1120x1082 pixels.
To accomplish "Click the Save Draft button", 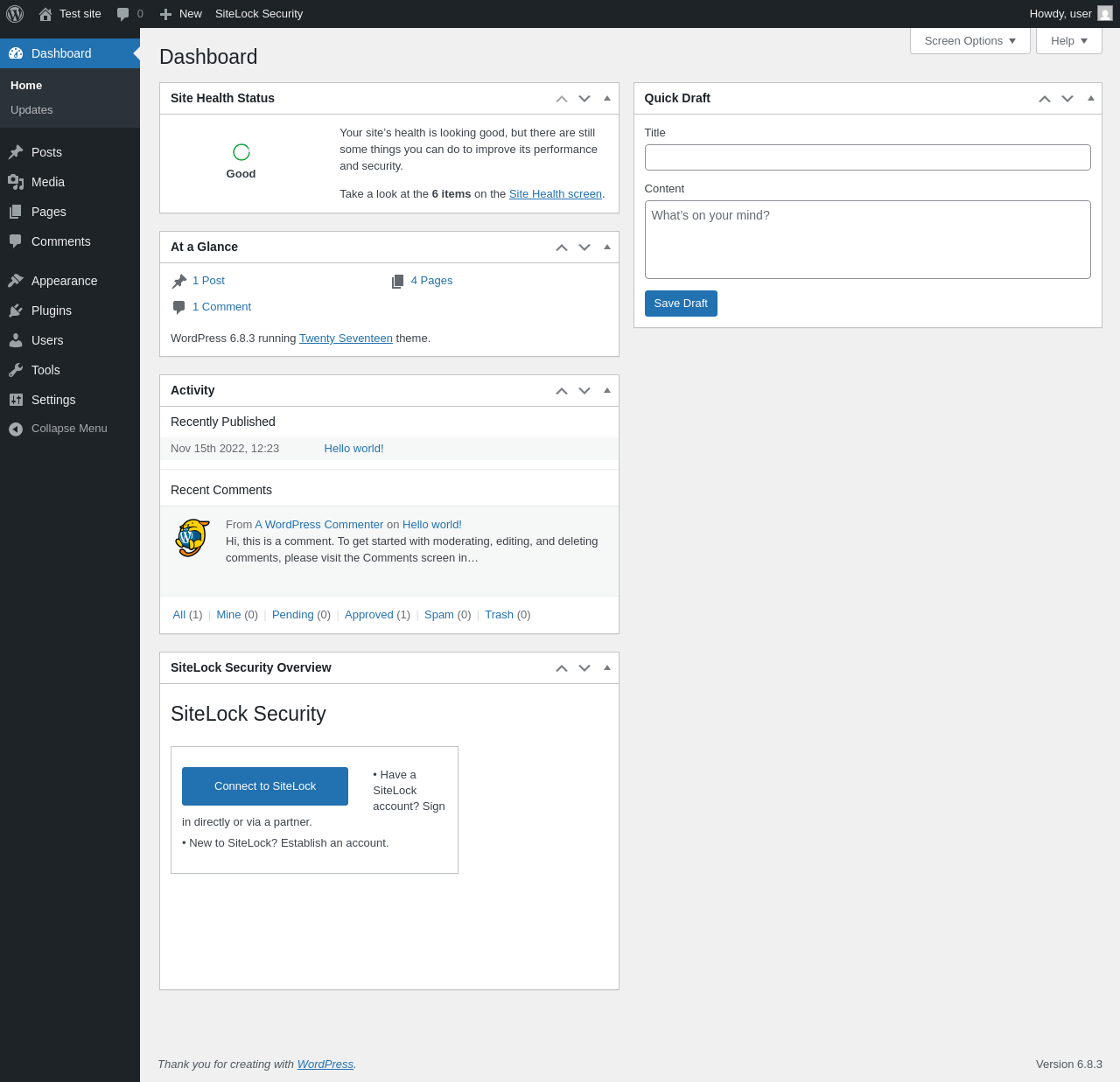I will coord(681,304).
